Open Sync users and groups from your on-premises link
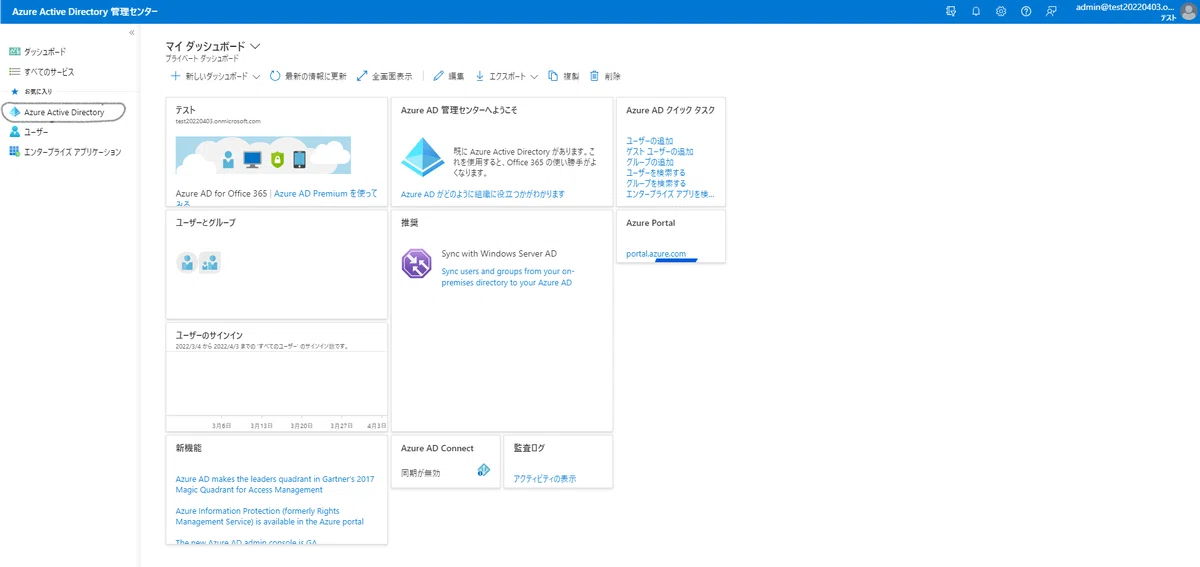The height and width of the screenshot is (567, 1200). (x=508, y=277)
